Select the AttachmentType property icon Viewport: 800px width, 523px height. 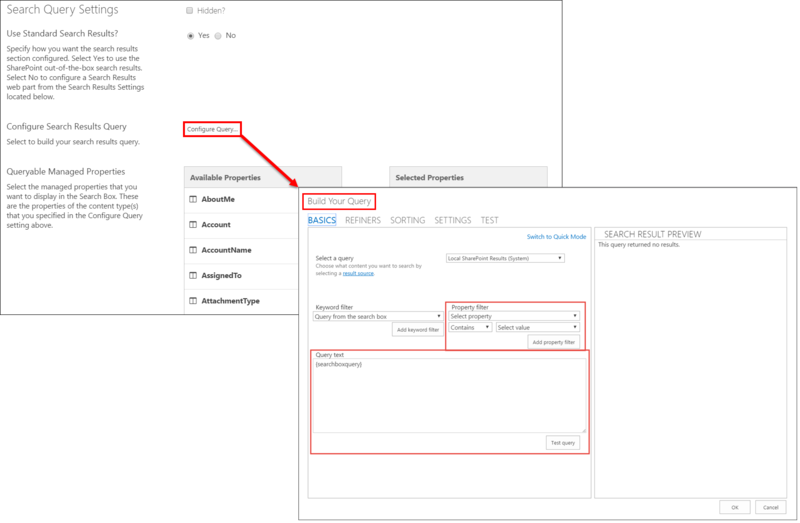tap(193, 300)
